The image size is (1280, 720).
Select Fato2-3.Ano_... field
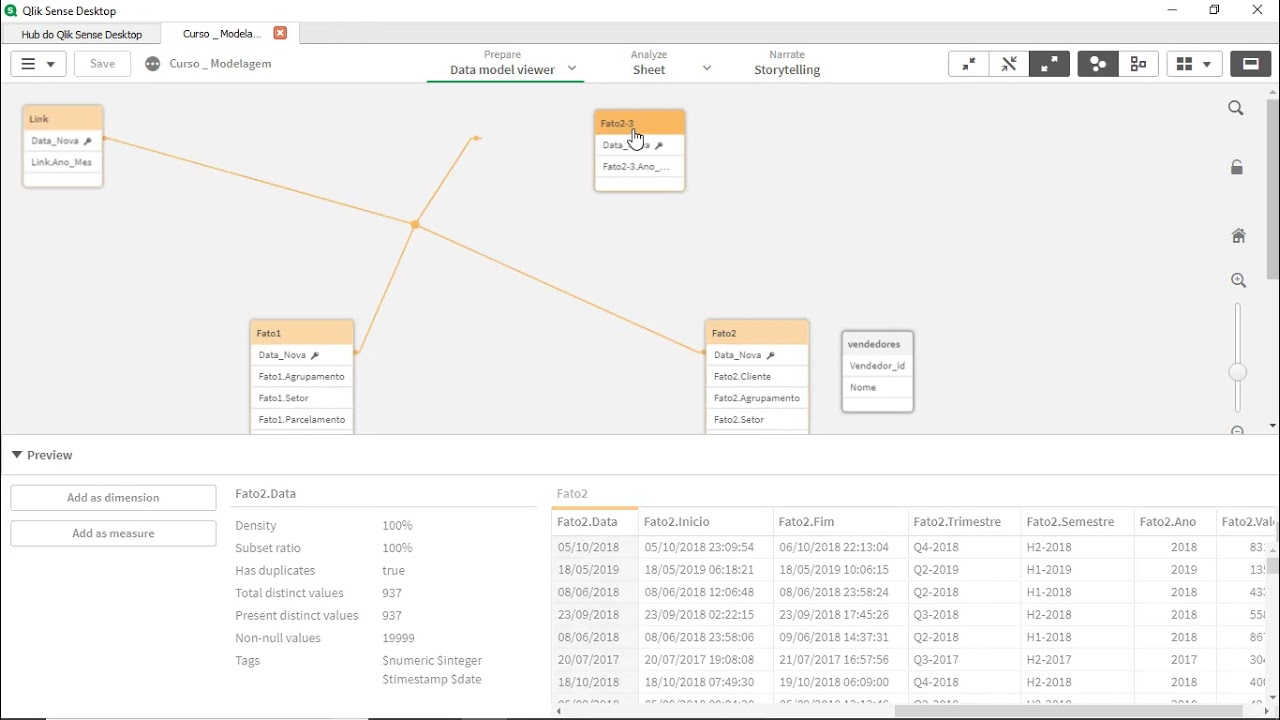click(x=640, y=167)
